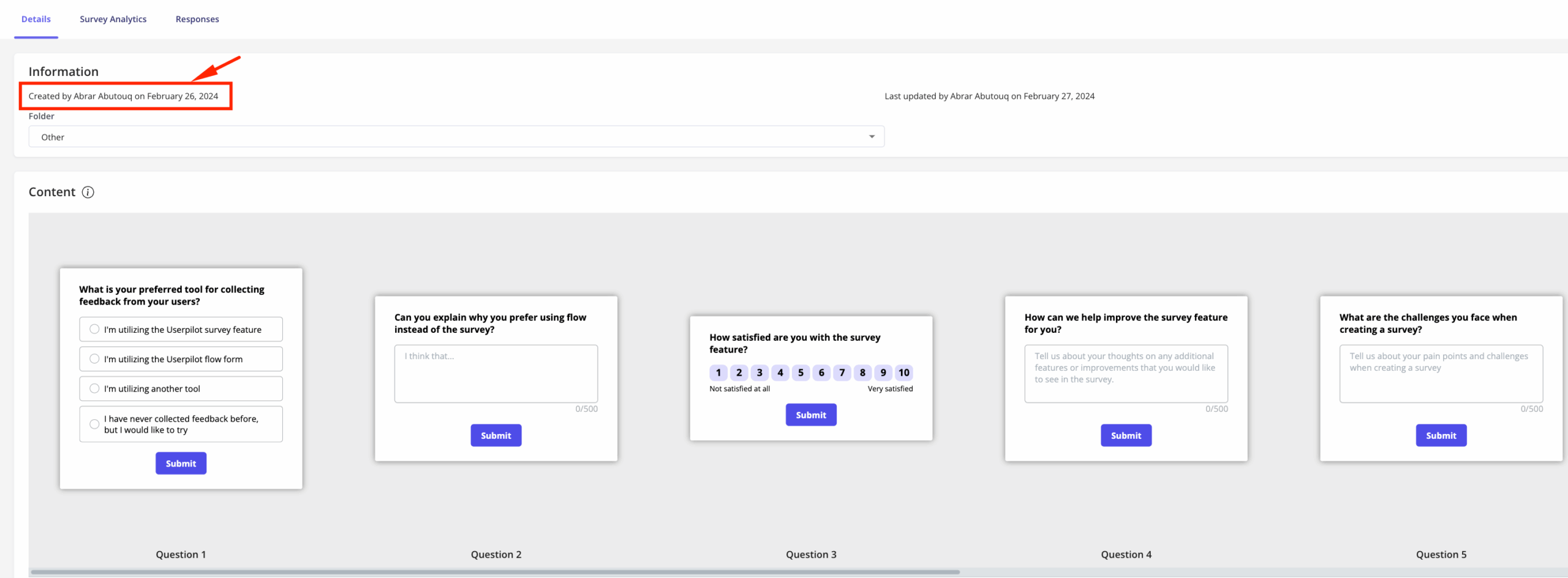Screen dimensions: 1568x578
Task: Select rating 10 on the satisfaction scale
Action: (903, 373)
